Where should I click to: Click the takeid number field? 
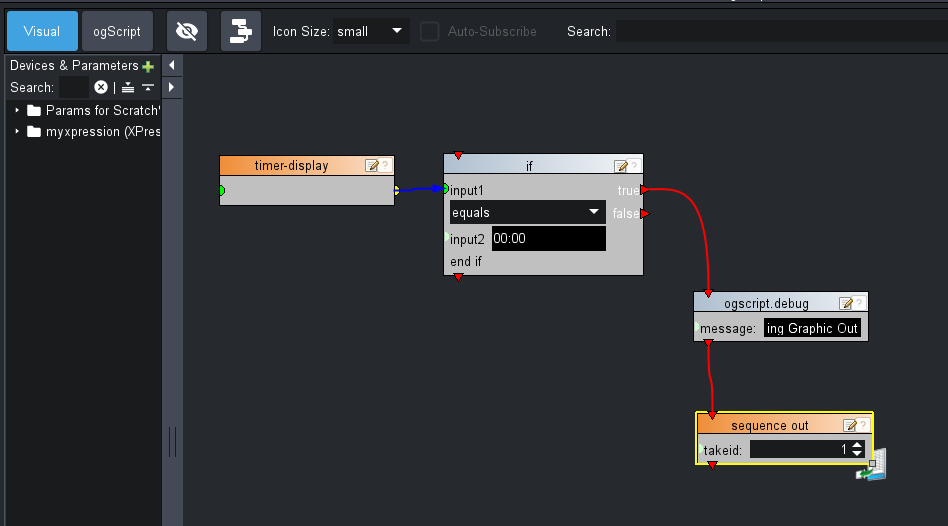[x=800, y=449]
